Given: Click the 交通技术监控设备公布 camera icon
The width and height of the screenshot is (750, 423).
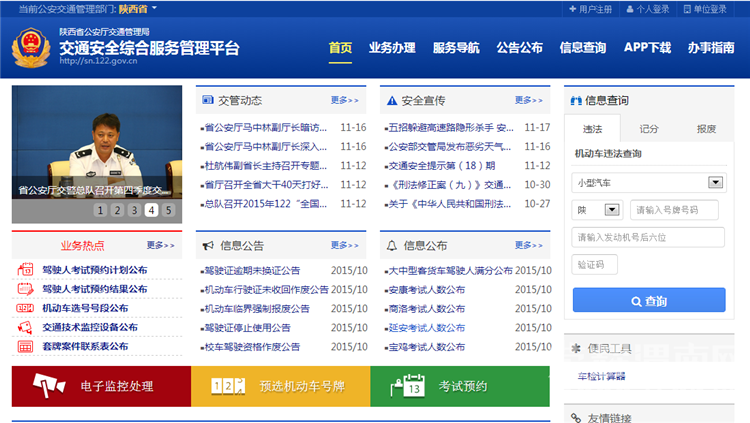Looking at the screenshot, I should pyautogui.click(x=25, y=327).
